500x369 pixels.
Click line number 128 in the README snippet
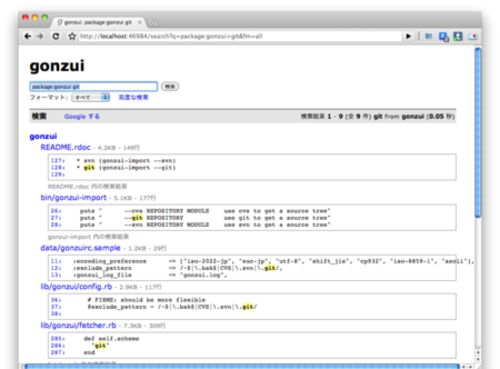coord(58,168)
